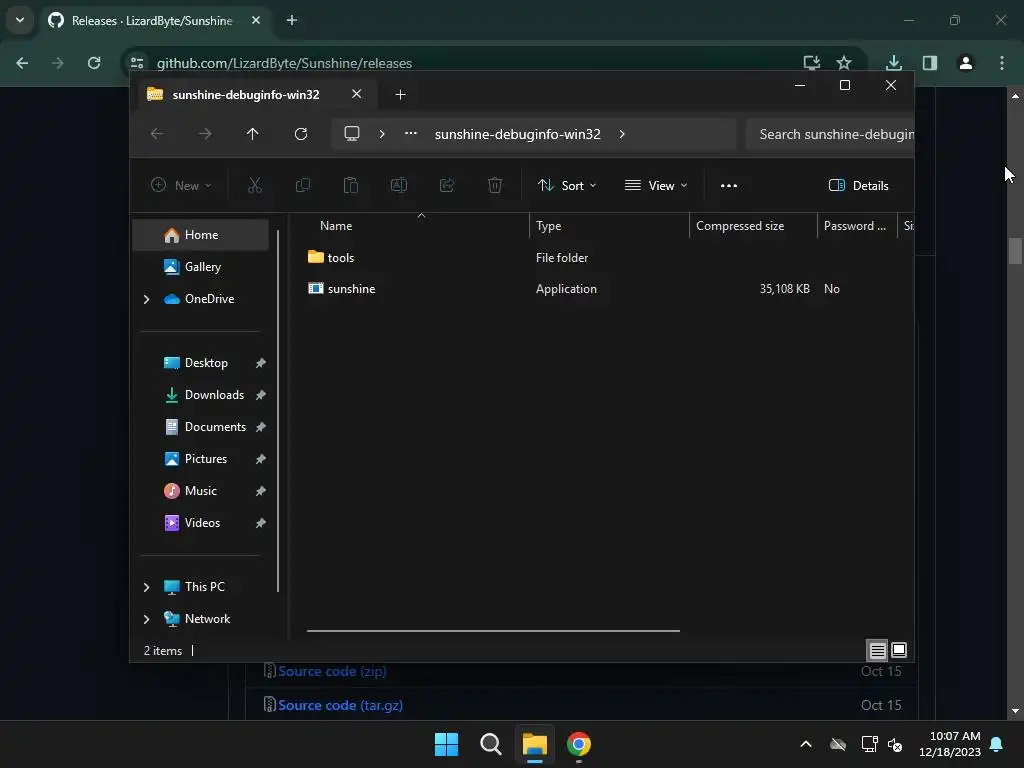Add a new Explorer tab
Image resolution: width=1024 pixels, height=768 pixels.
pyautogui.click(x=400, y=95)
